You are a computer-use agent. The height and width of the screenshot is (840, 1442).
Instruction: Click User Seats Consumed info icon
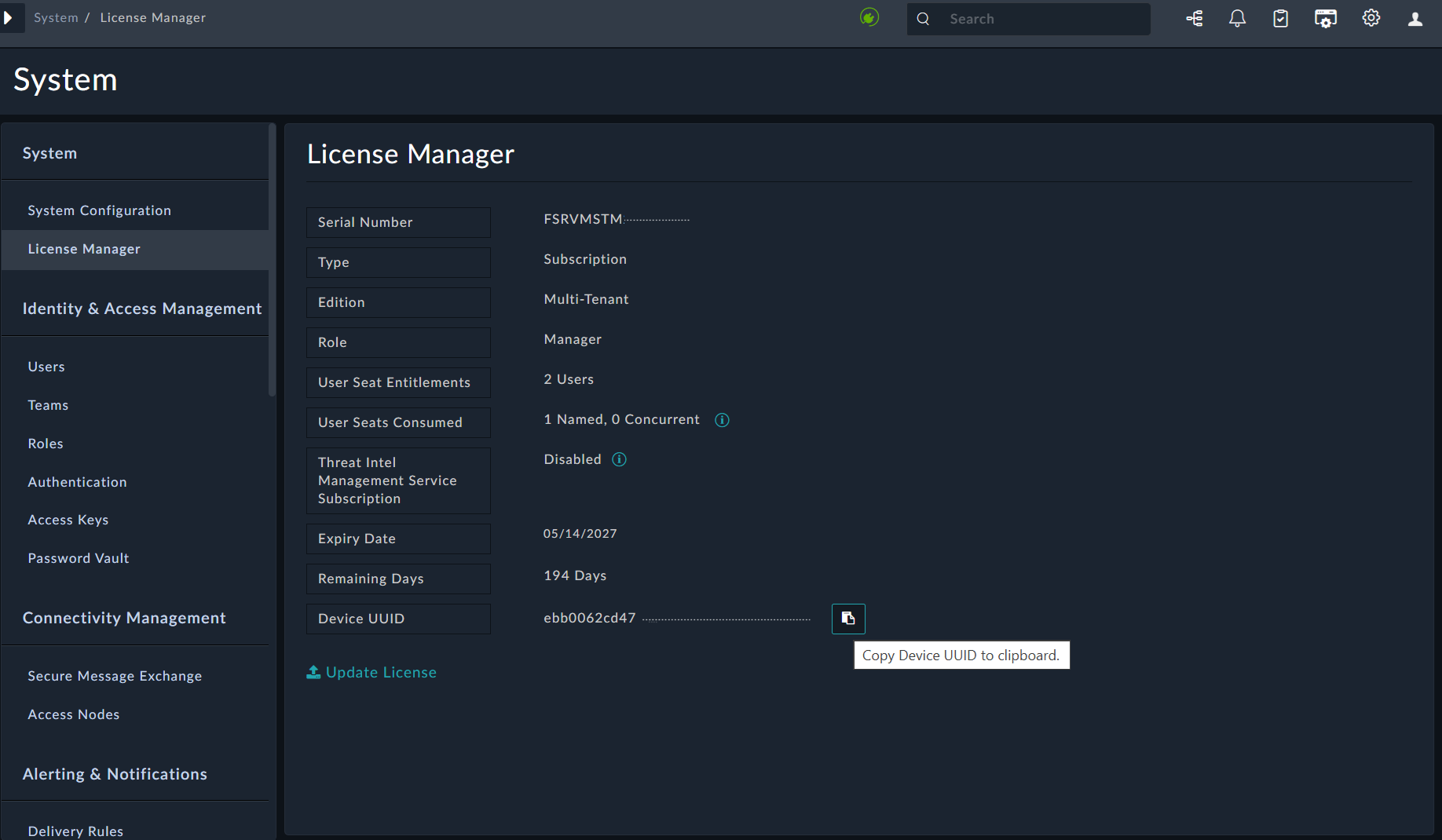(722, 420)
